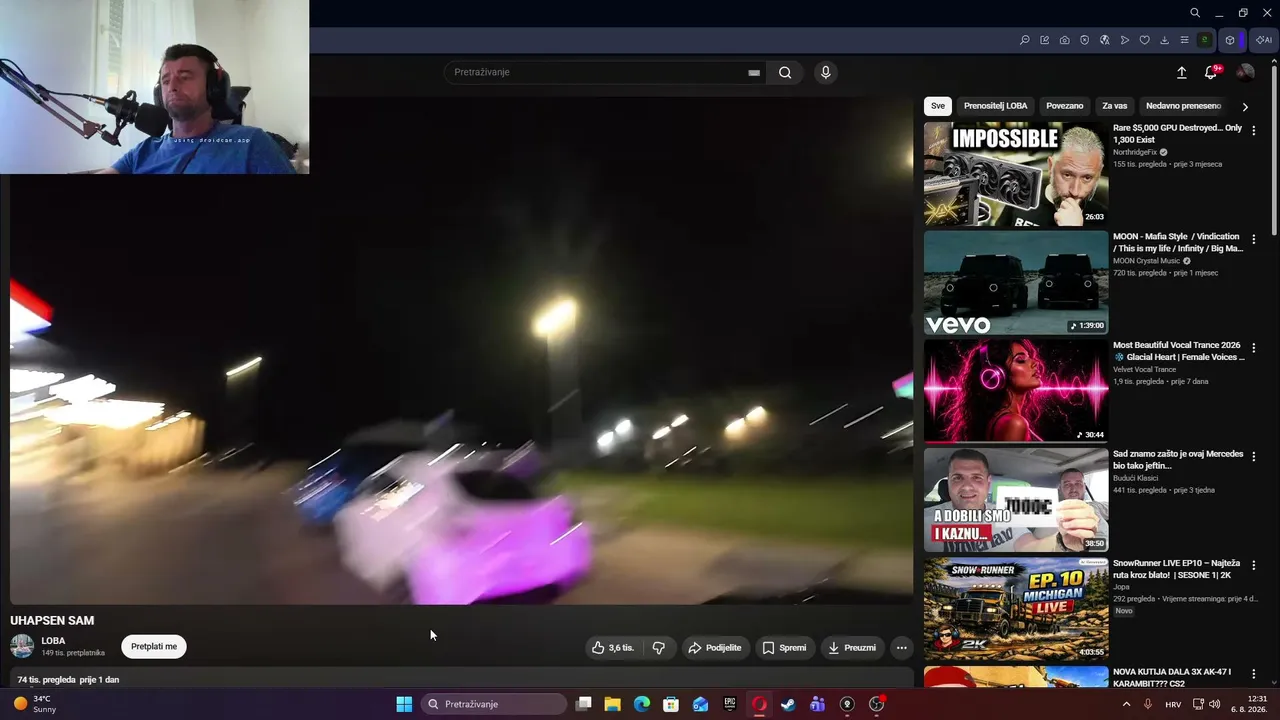
Task: Click the 'Preuzmi' download button
Action: (x=852, y=647)
